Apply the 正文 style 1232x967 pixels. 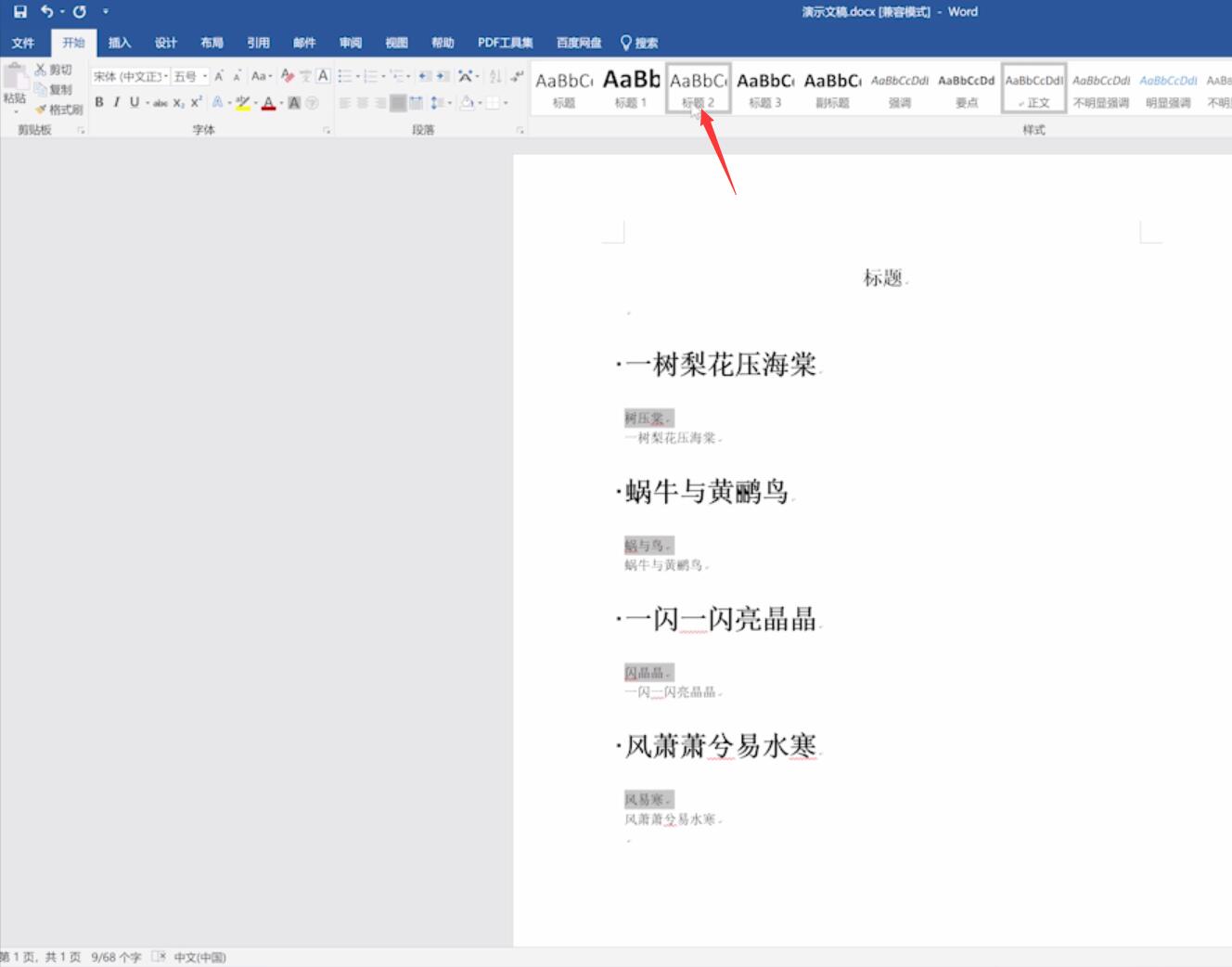pos(1033,89)
